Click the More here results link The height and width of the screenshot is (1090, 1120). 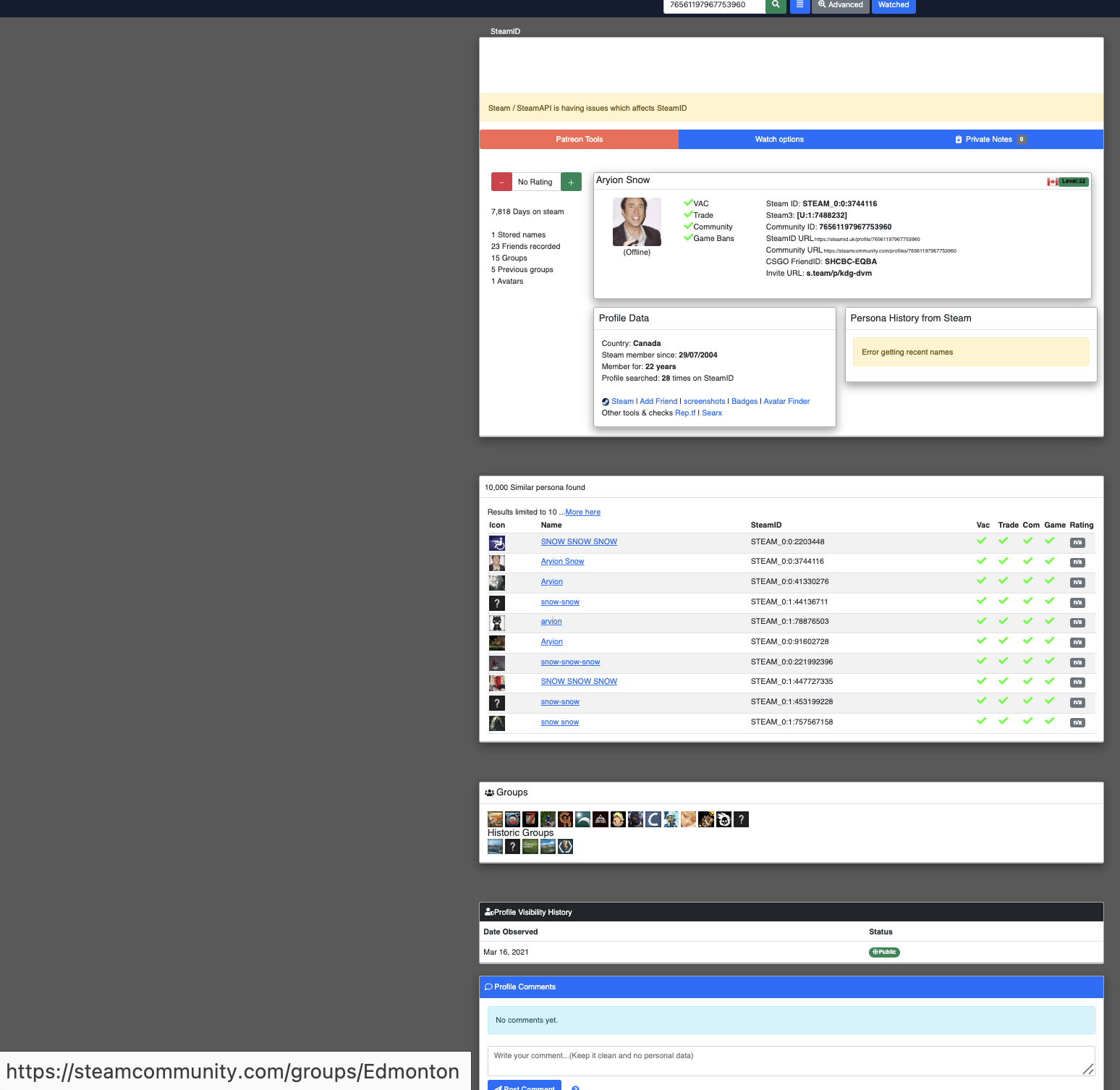(582, 512)
